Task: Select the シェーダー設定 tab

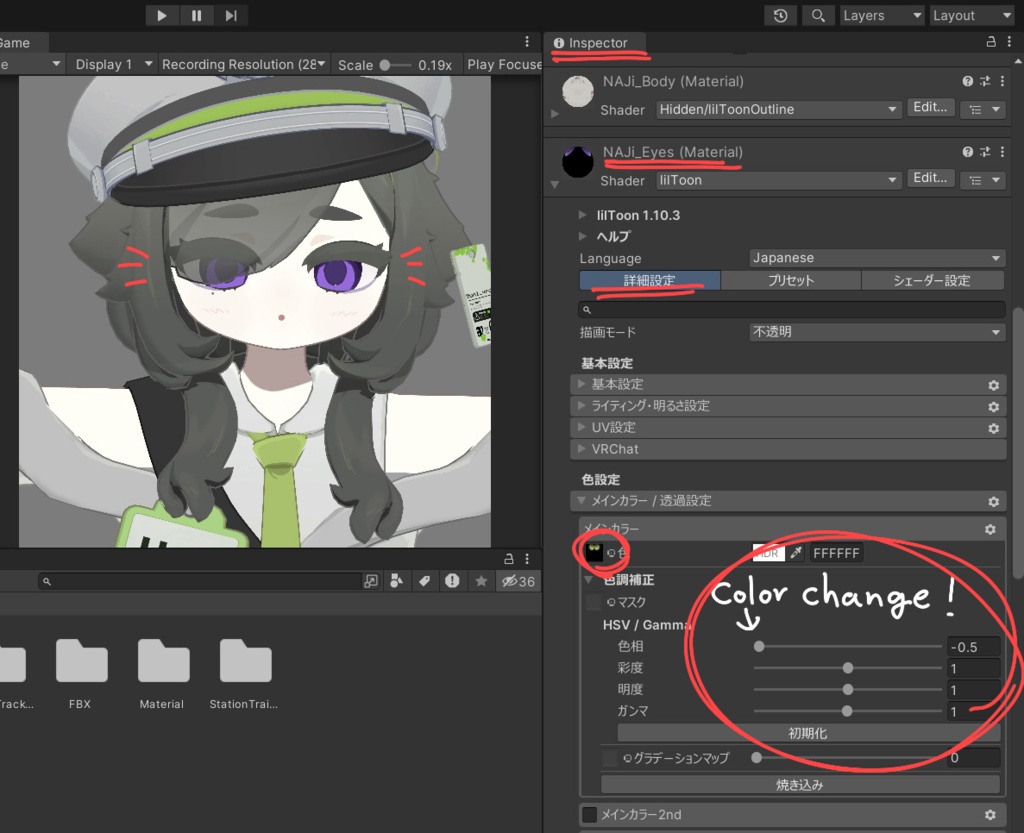Action: click(x=933, y=280)
